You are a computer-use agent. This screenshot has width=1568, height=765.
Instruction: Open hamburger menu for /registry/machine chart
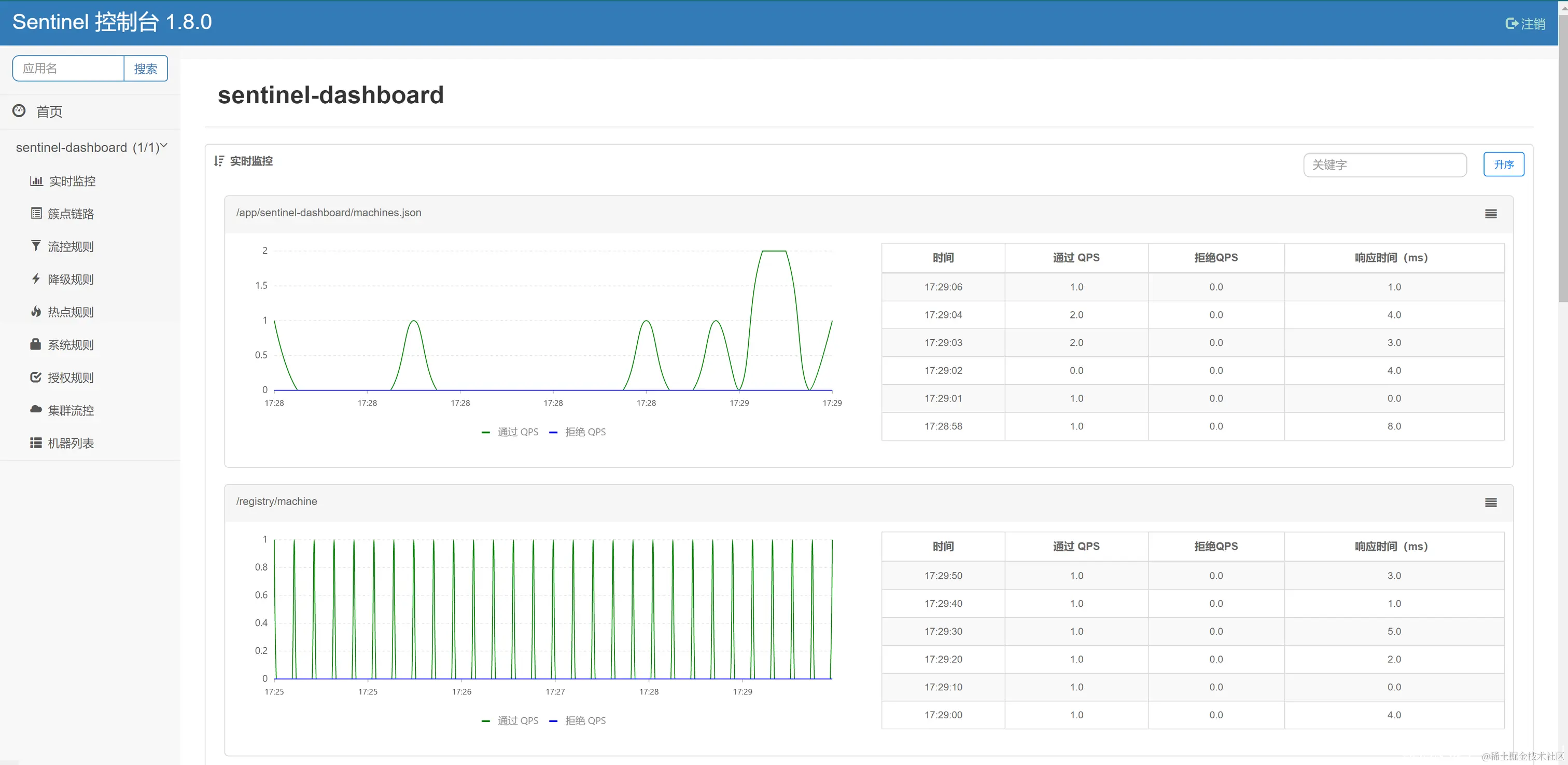[x=1491, y=503]
